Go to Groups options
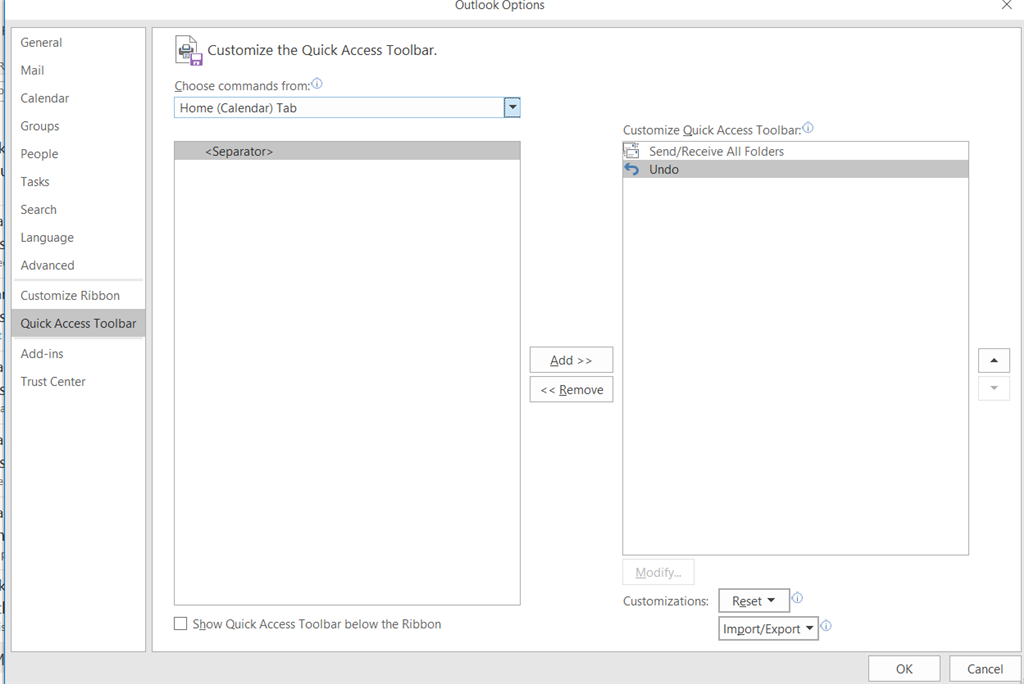 78,126
